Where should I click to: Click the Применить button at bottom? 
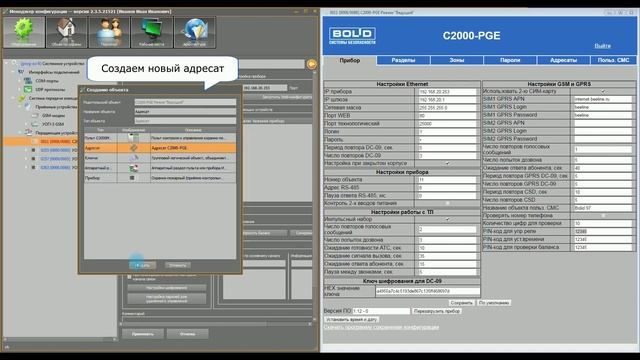tap(143, 334)
